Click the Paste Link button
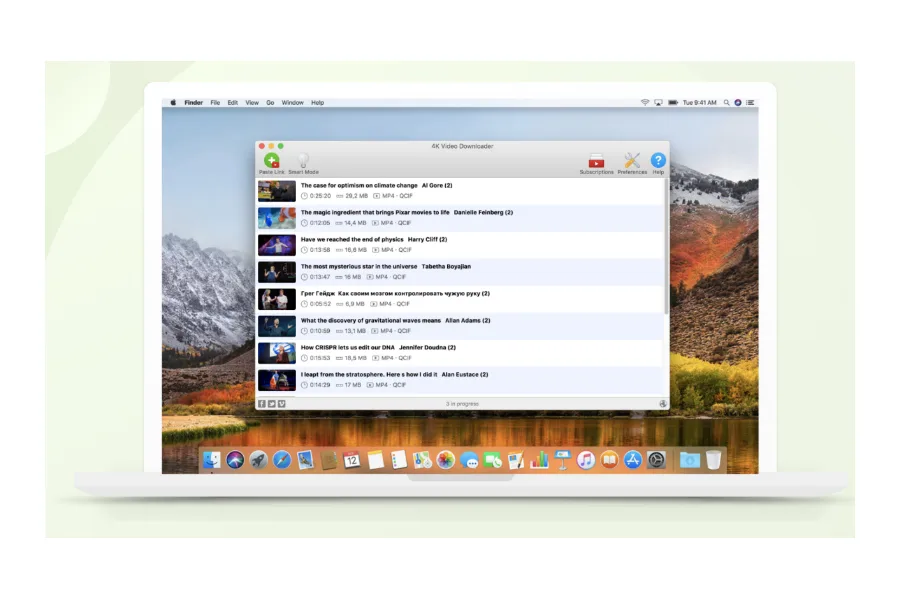 271,164
